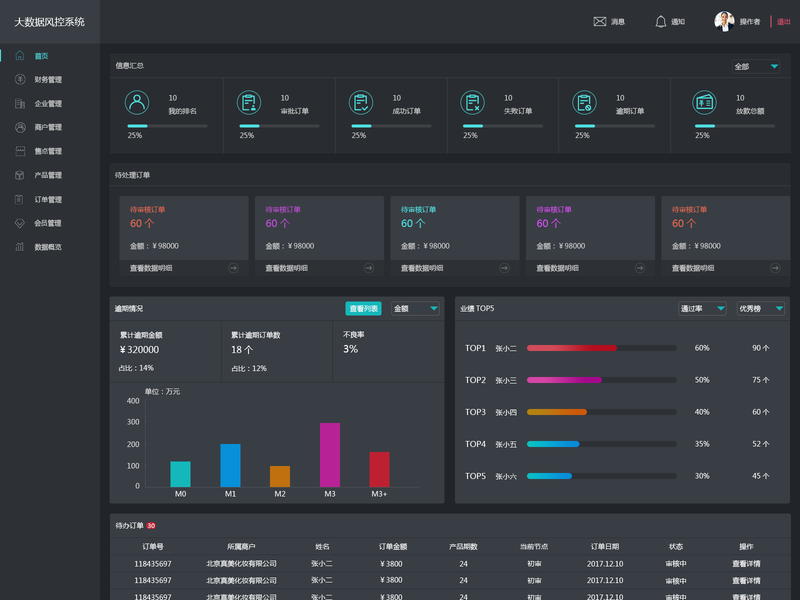Open 查看数据明细 arrow on purple second card
The height and width of the screenshot is (600, 800).
click(x=368, y=268)
